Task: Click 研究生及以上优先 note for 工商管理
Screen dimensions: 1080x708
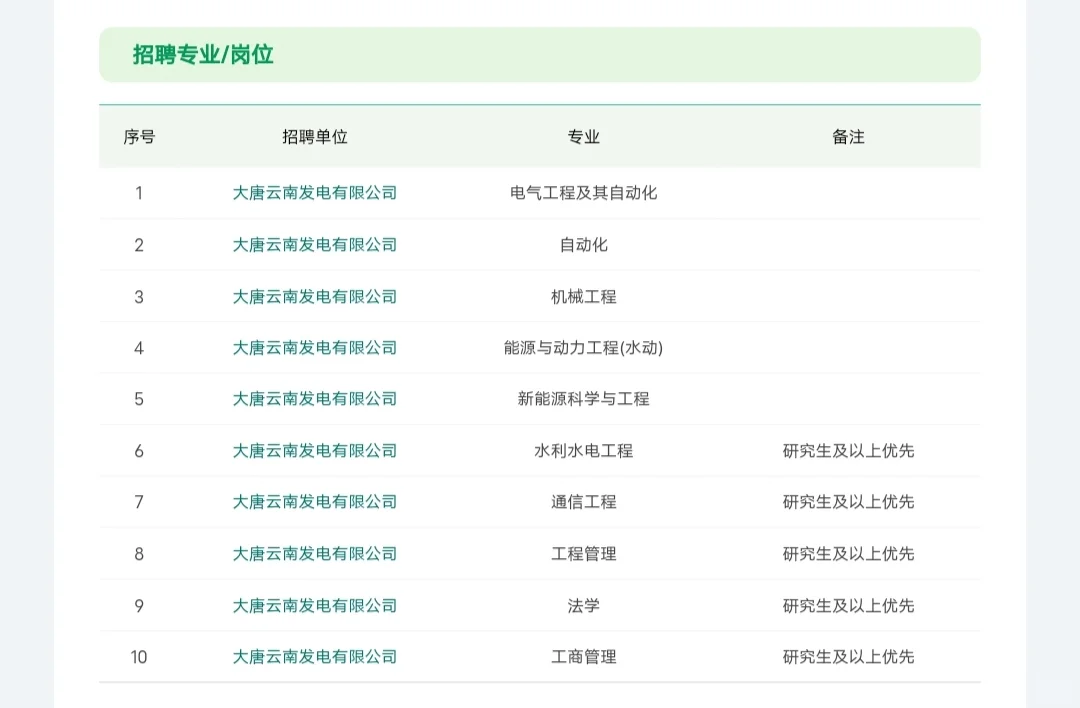Action: click(x=848, y=657)
